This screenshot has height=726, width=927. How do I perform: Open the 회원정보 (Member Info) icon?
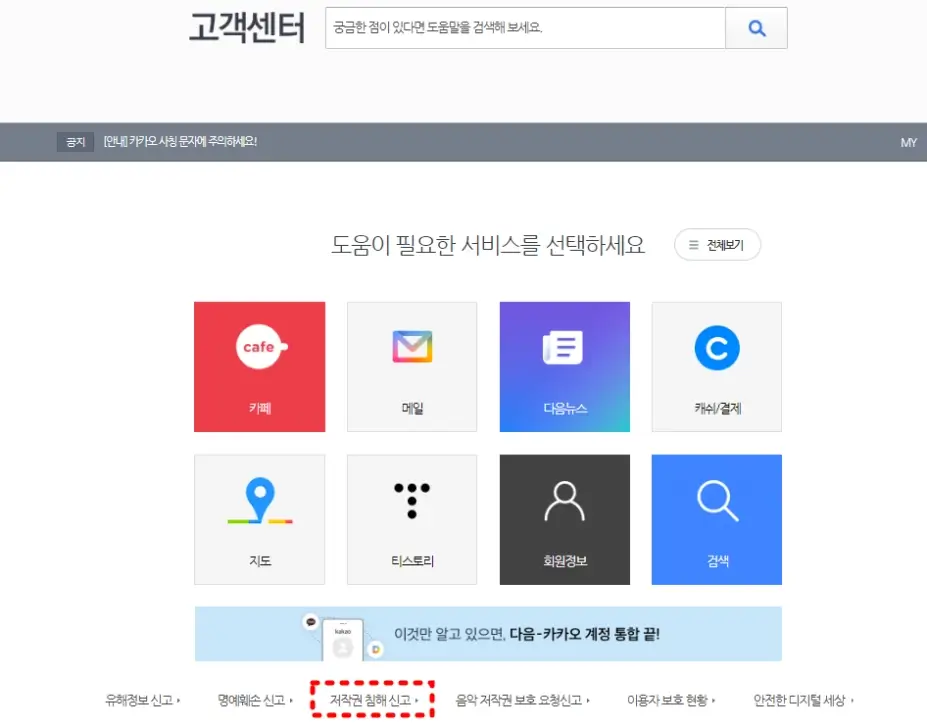[x=564, y=519]
